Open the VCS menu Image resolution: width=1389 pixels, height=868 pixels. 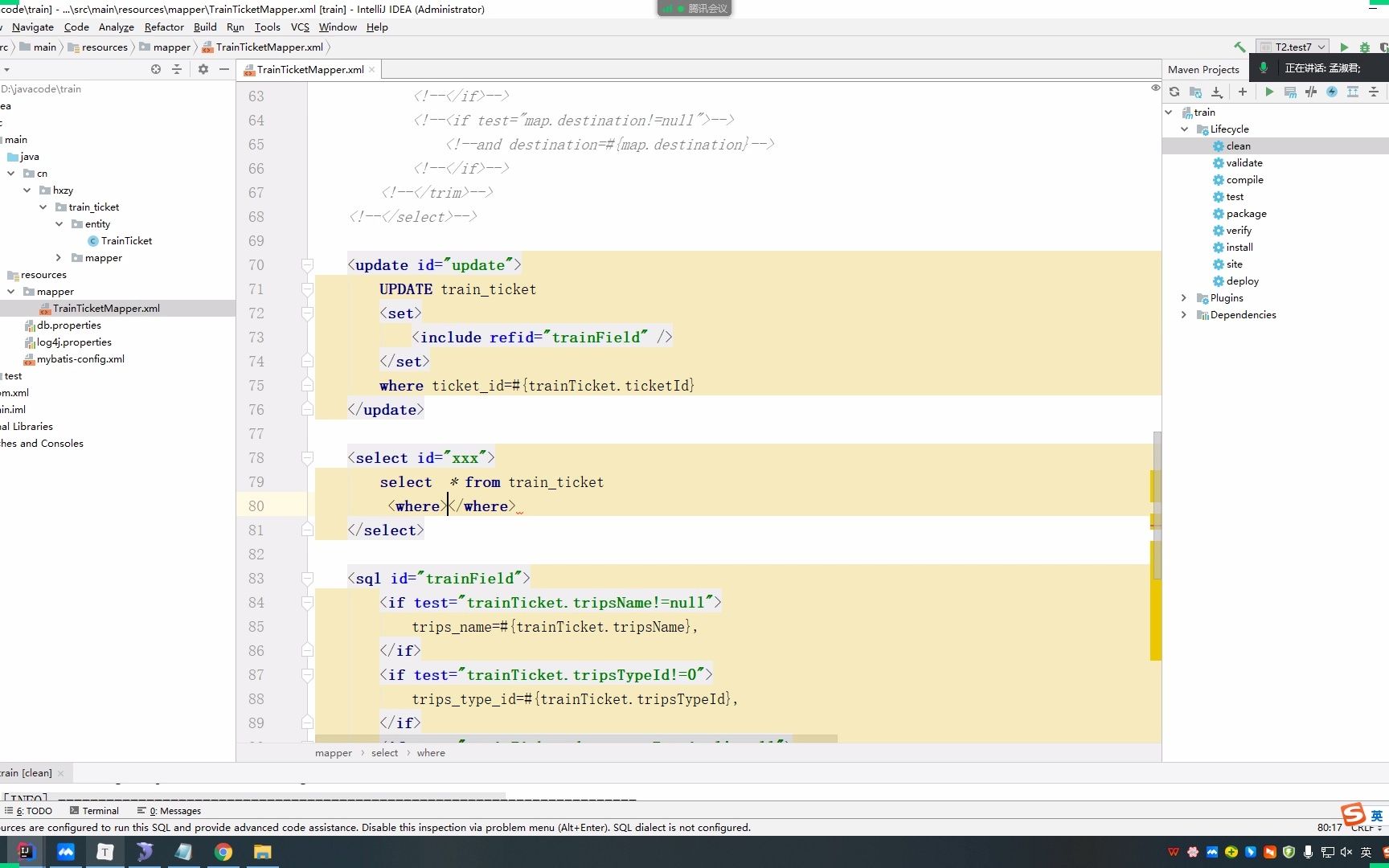pos(300,27)
